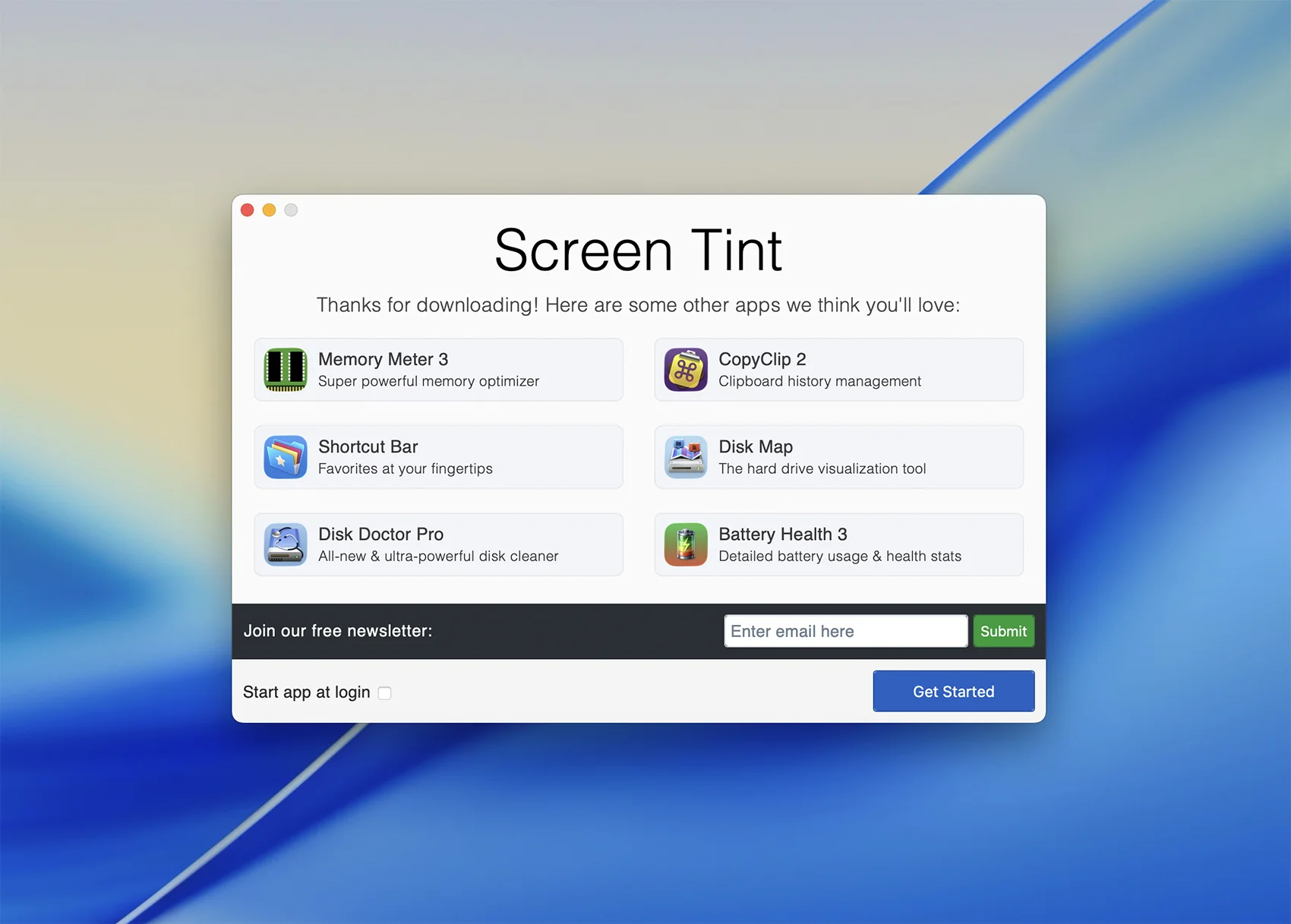Select the Disk Map app title
The height and width of the screenshot is (924, 1291).
755,446
